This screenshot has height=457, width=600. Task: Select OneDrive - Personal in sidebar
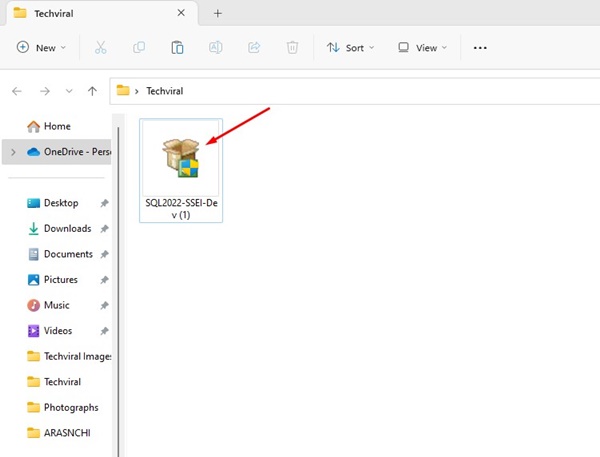point(57,152)
